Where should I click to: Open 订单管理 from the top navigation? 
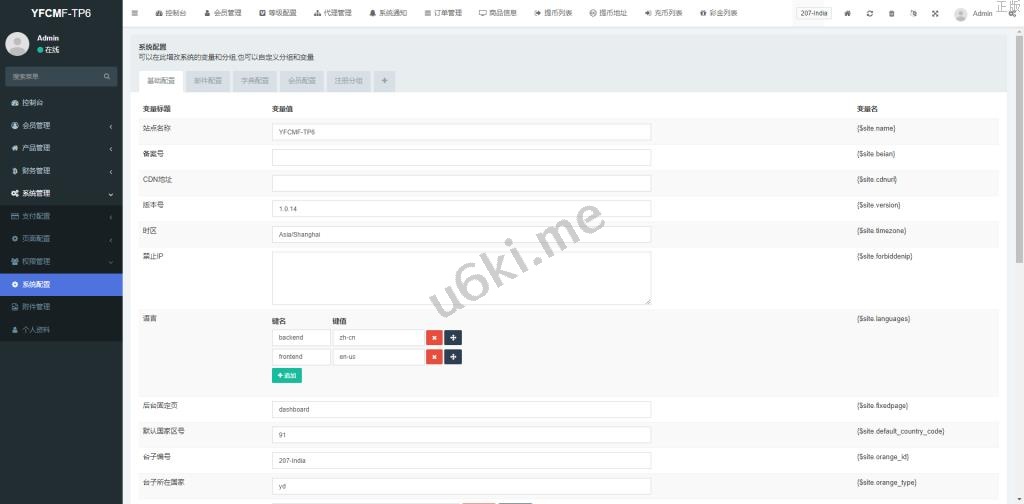(x=443, y=13)
